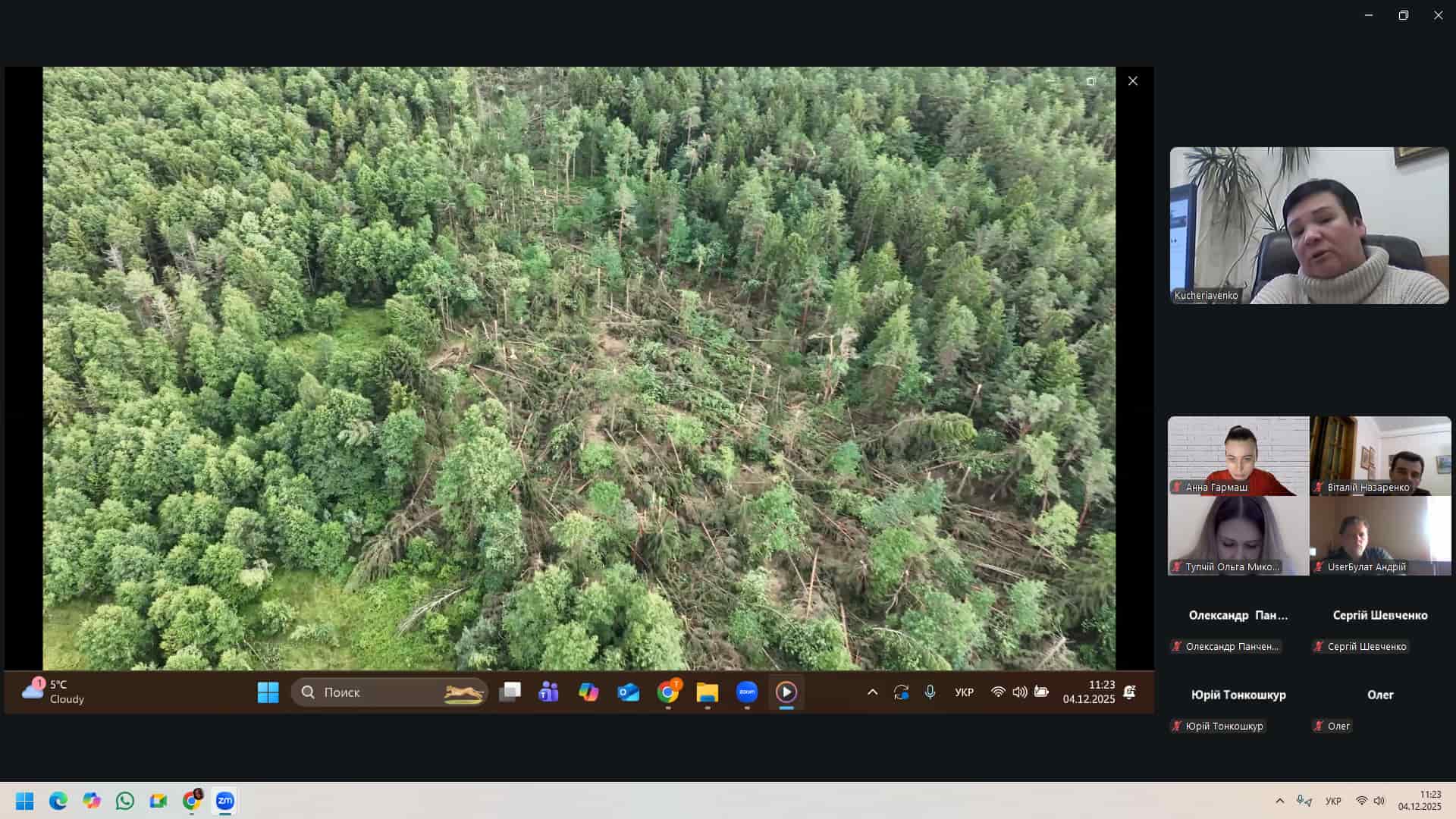This screenshot has height=819, width=1456.
Task: Click the Анна Гармаш video thumbnail
Action: (x=1238, y=456)
